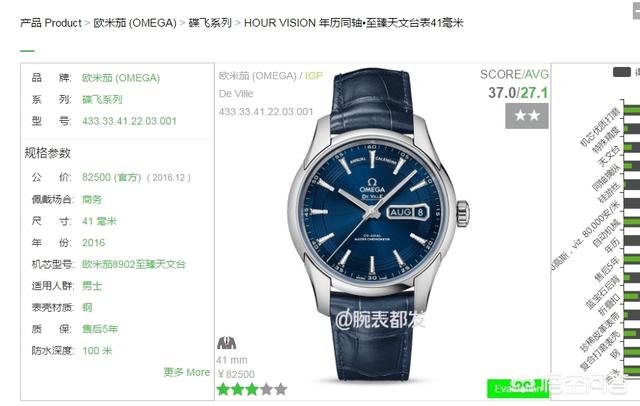Go to 碟飞系列 breadcrumb
Viewport: 640px width, 406px height.
pyautogui.click(x=210, y=23)
